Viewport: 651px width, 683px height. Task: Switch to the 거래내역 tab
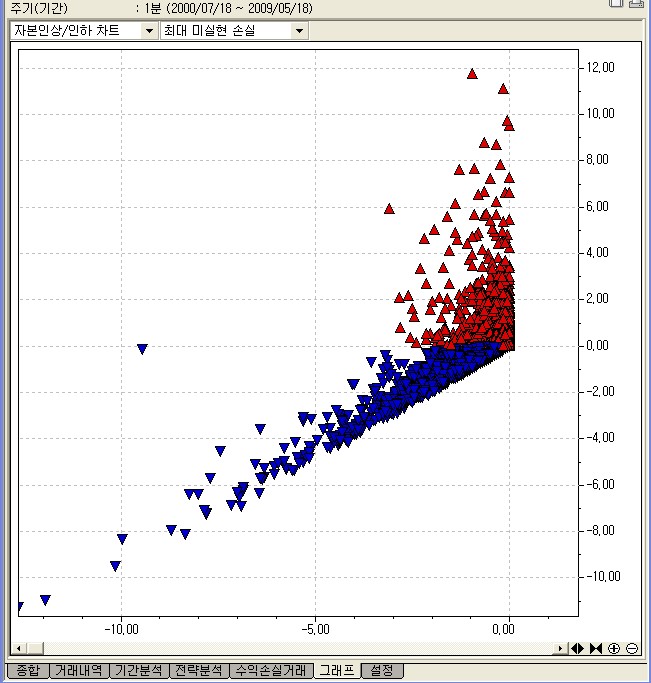[79, 670]
